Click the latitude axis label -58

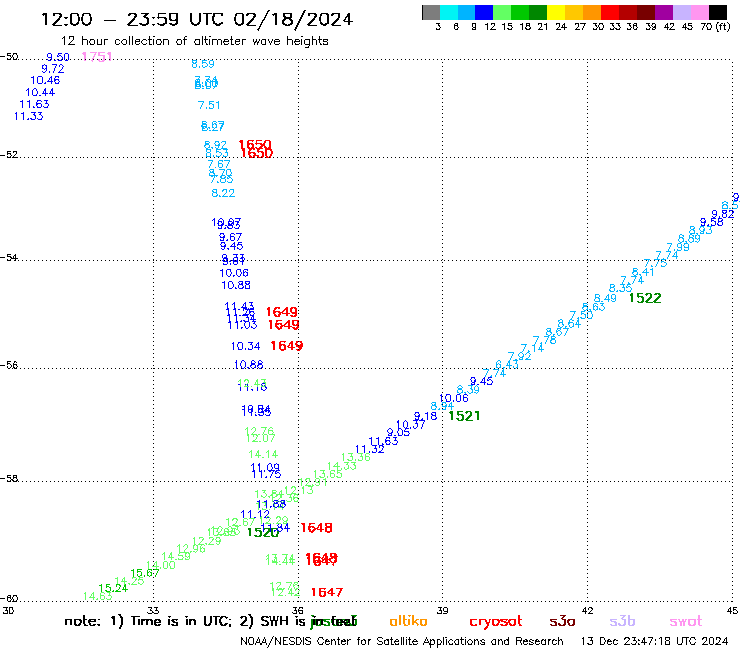tap(9, 479)
